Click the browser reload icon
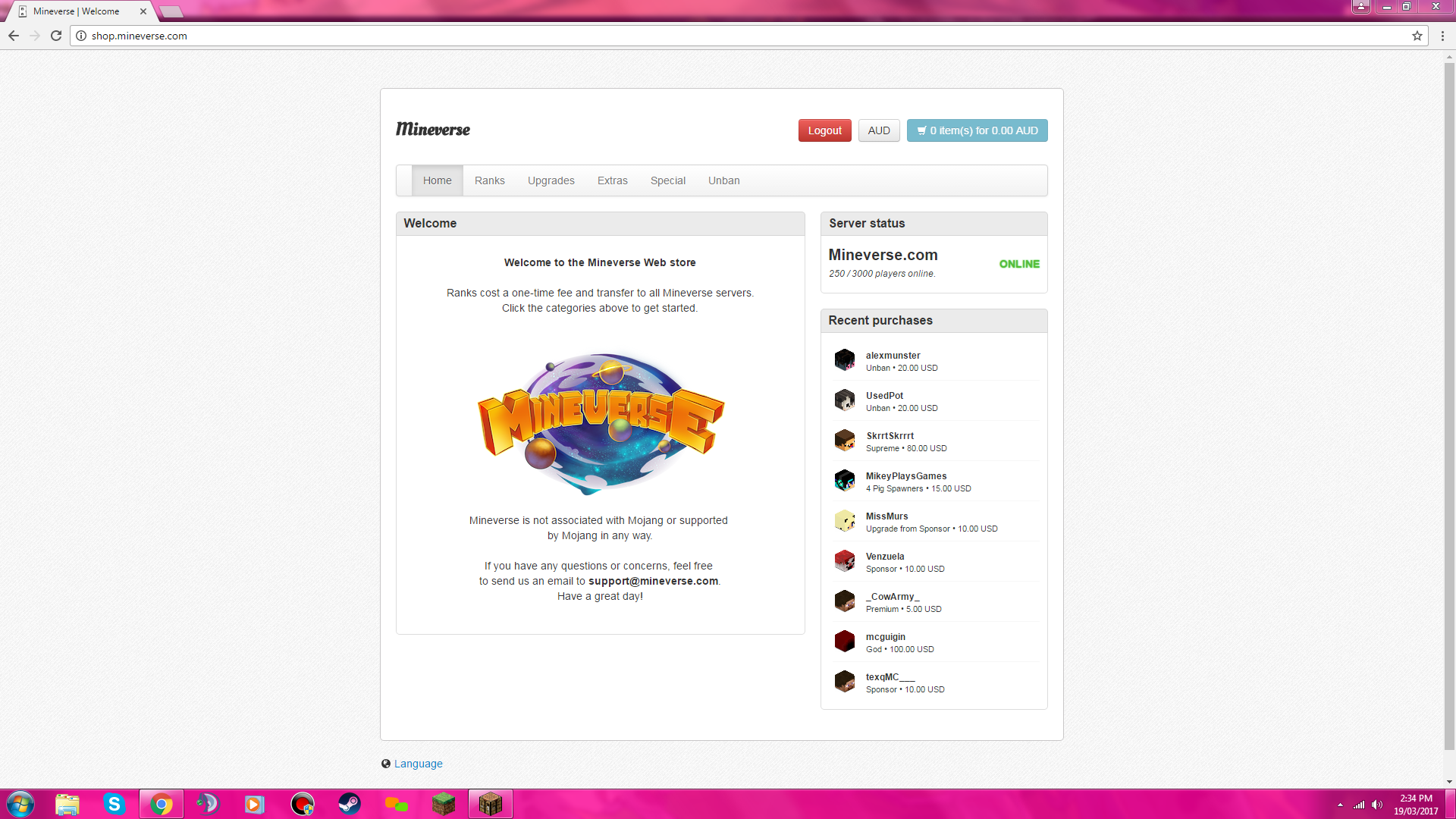The height and width of the screenshot is (819, 1456). (56, 36)
